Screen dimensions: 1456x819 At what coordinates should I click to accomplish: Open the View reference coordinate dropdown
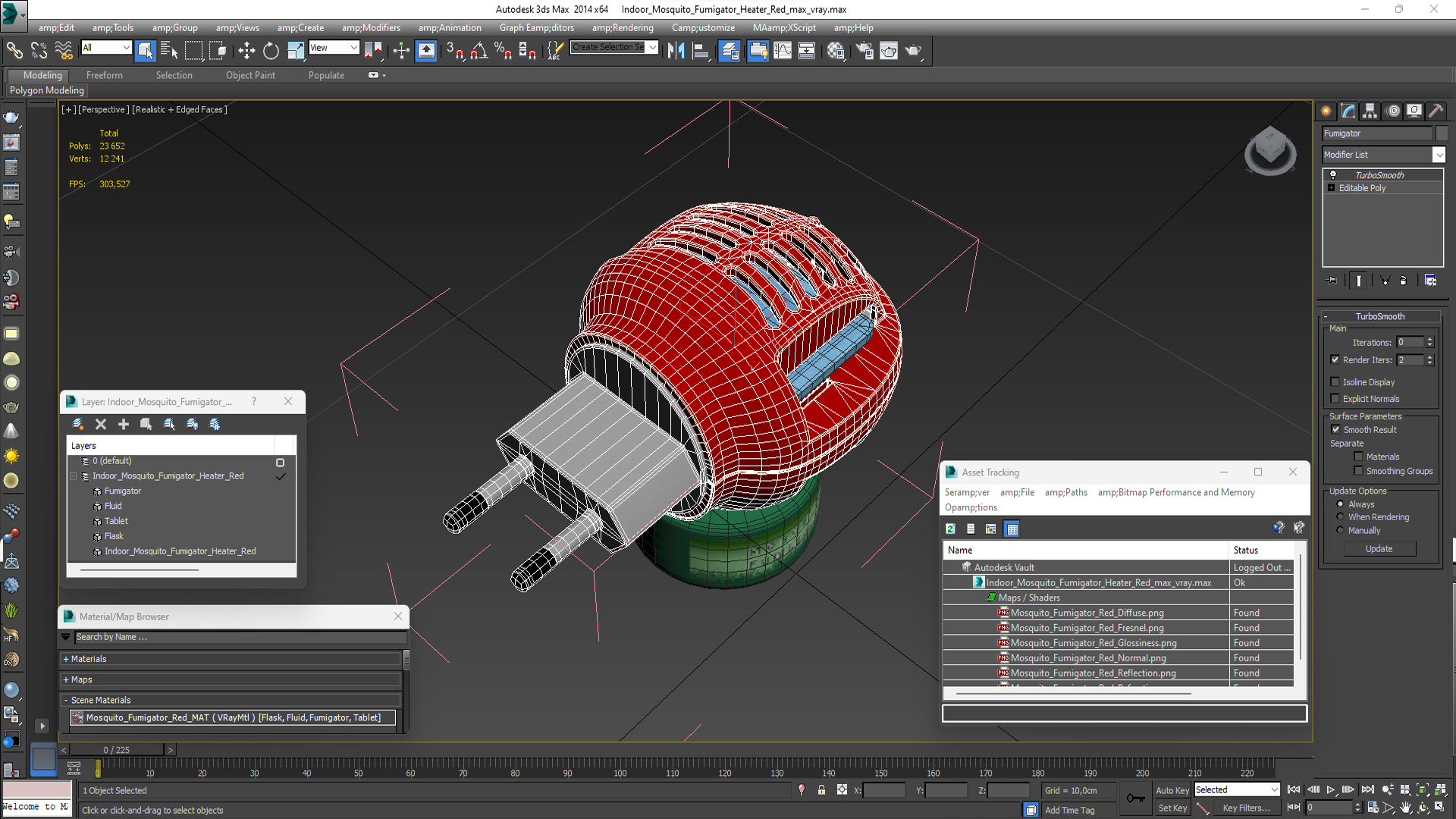(334, 48)
